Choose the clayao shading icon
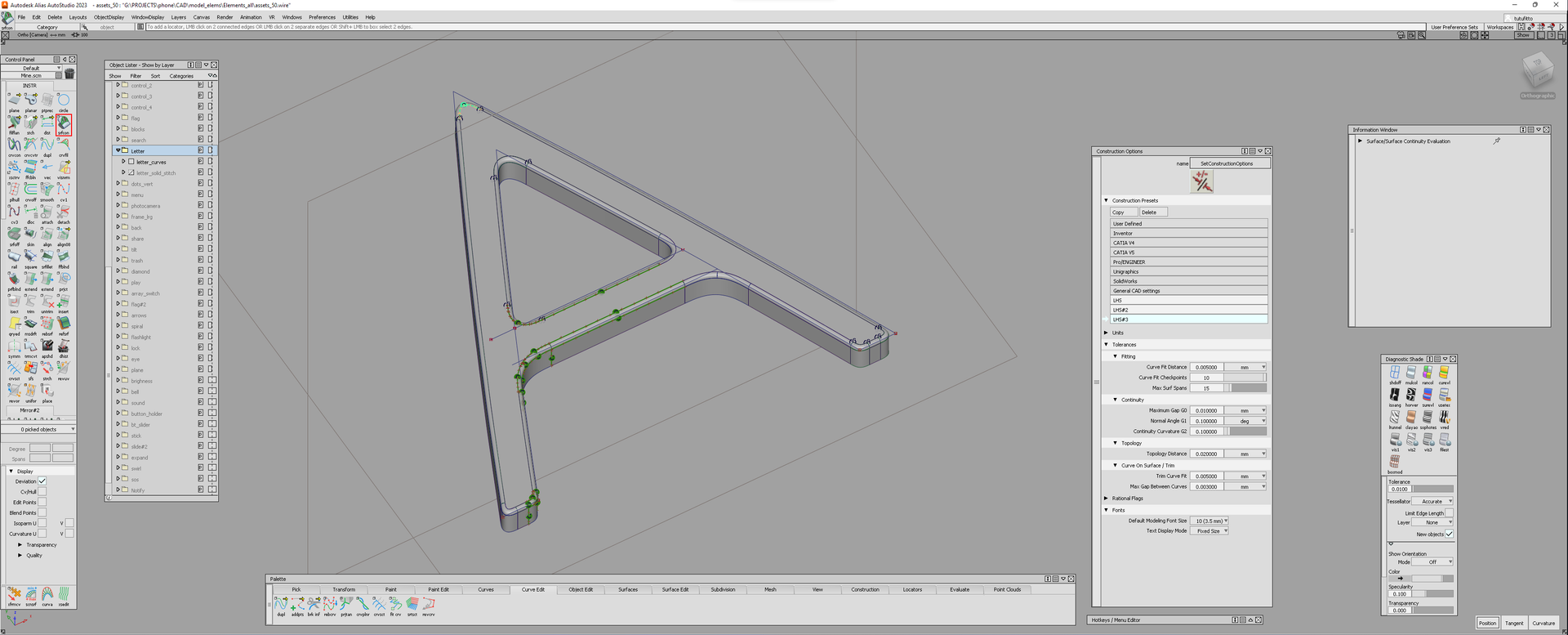This screenshot has height=635, width=1568. click(1411, 419)
